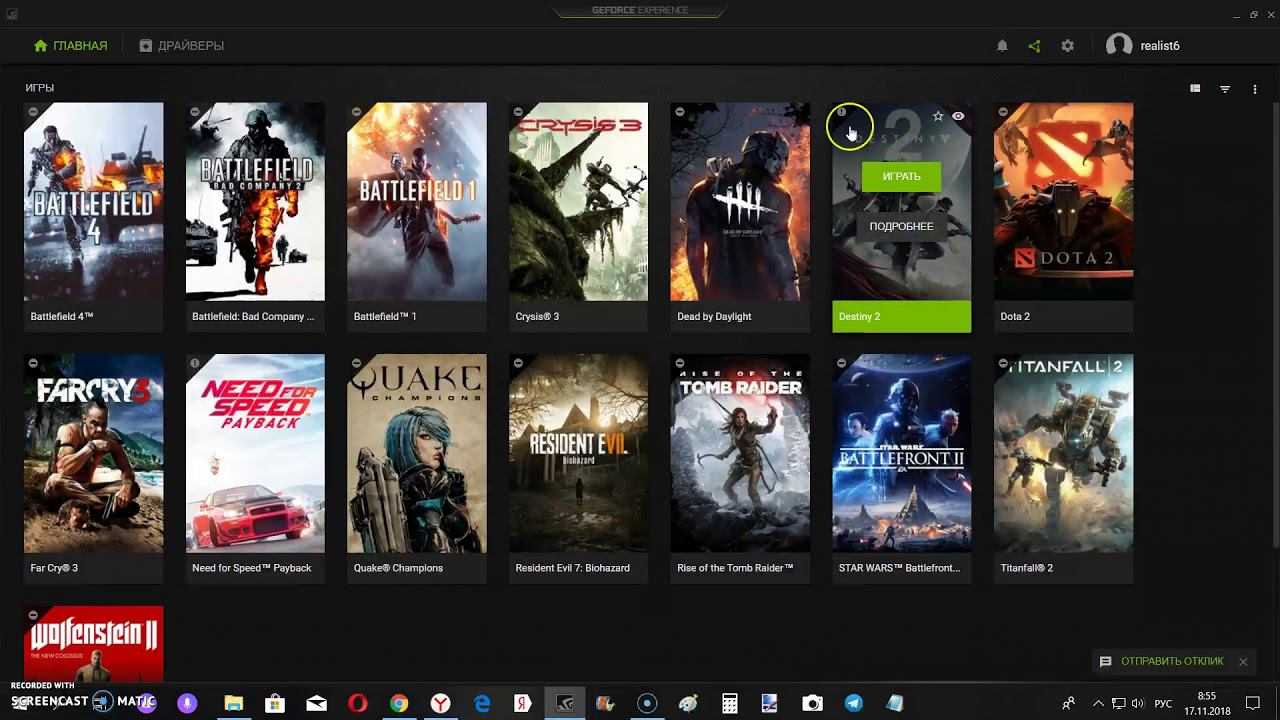Click the green share icon
The image size is (1280, 720).
(x=1034, y=46)
